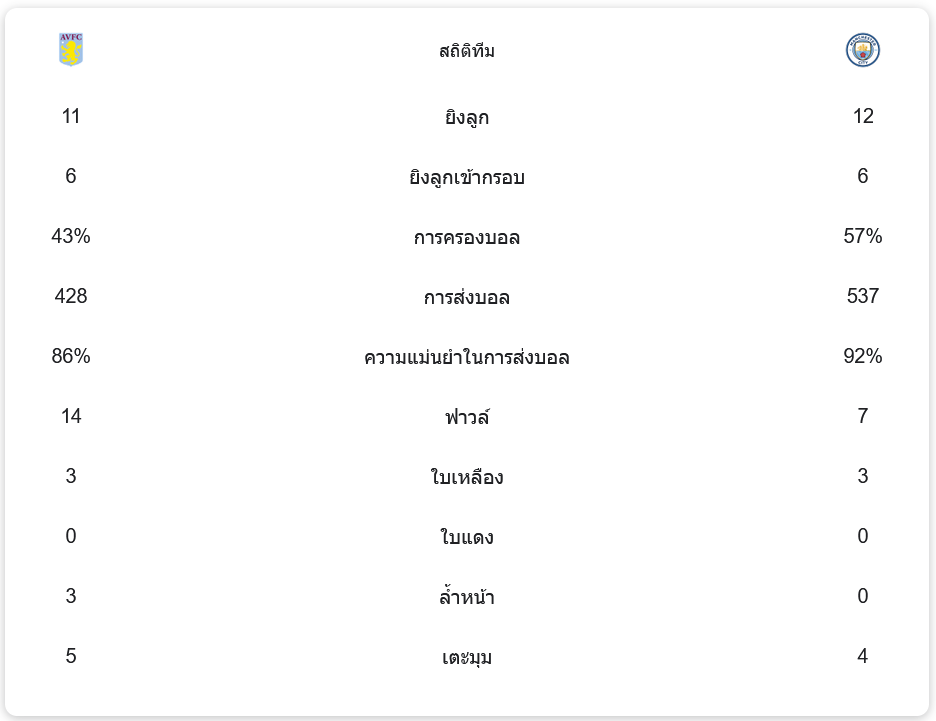The image size is (936, 721).
Task: Click the สถิติทีม header title
Action: (467, 51)
